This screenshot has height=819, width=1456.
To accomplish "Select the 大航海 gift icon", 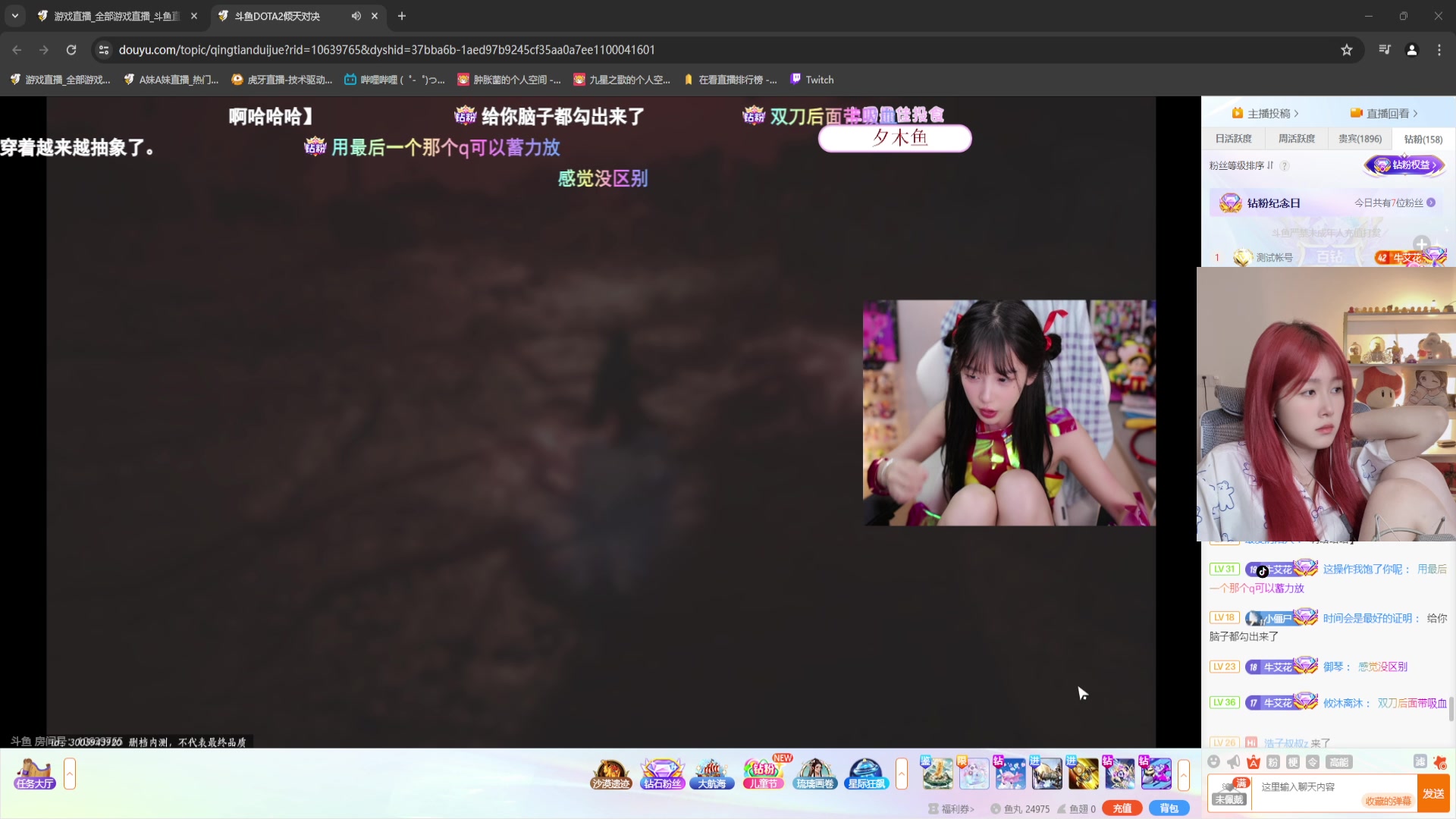I will point(712,772).
